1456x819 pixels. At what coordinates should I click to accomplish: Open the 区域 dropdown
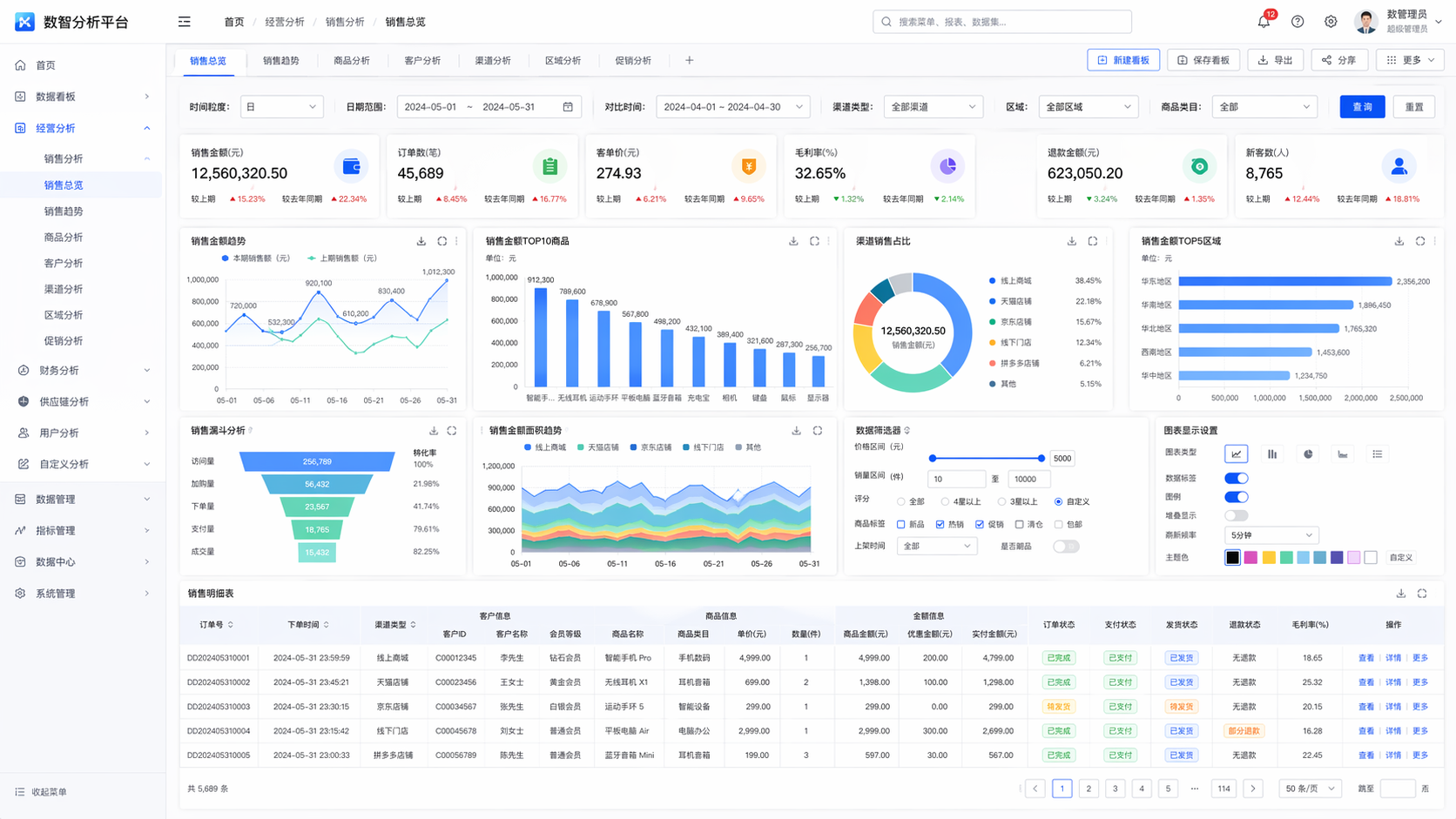[1089, 107]
